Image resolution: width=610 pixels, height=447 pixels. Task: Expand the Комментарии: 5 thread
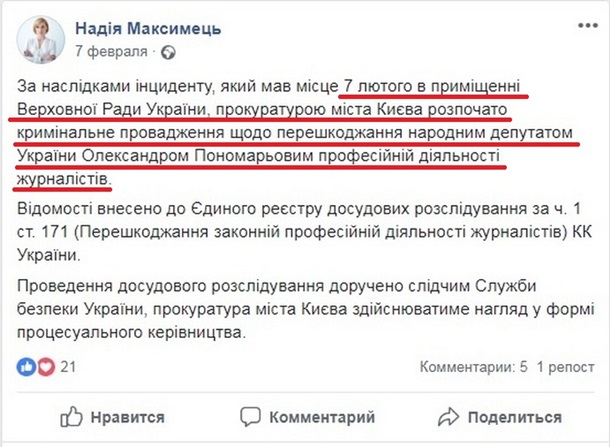click(474, 368)
